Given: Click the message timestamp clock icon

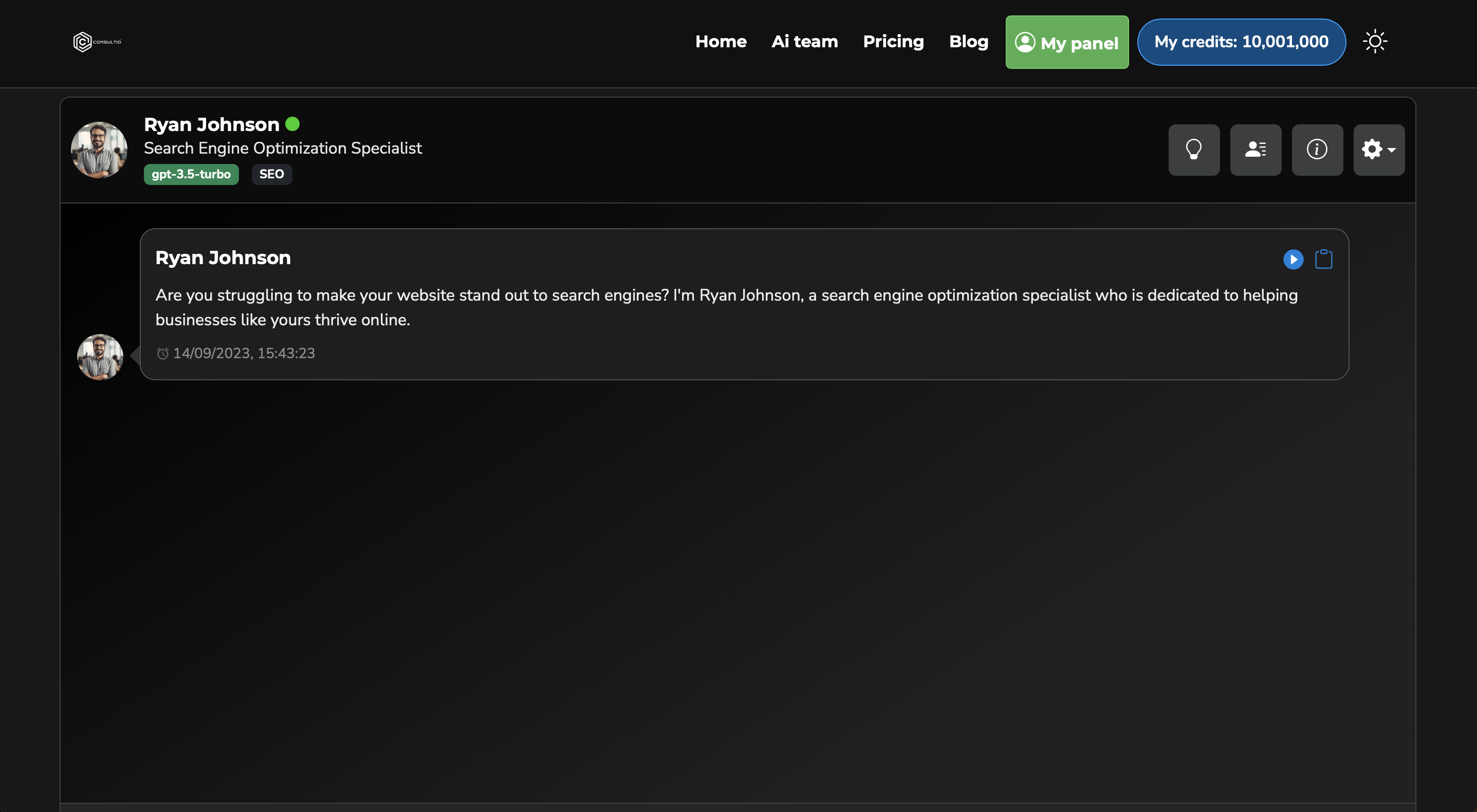Looking at the screenshot, I should pos(163,354).
